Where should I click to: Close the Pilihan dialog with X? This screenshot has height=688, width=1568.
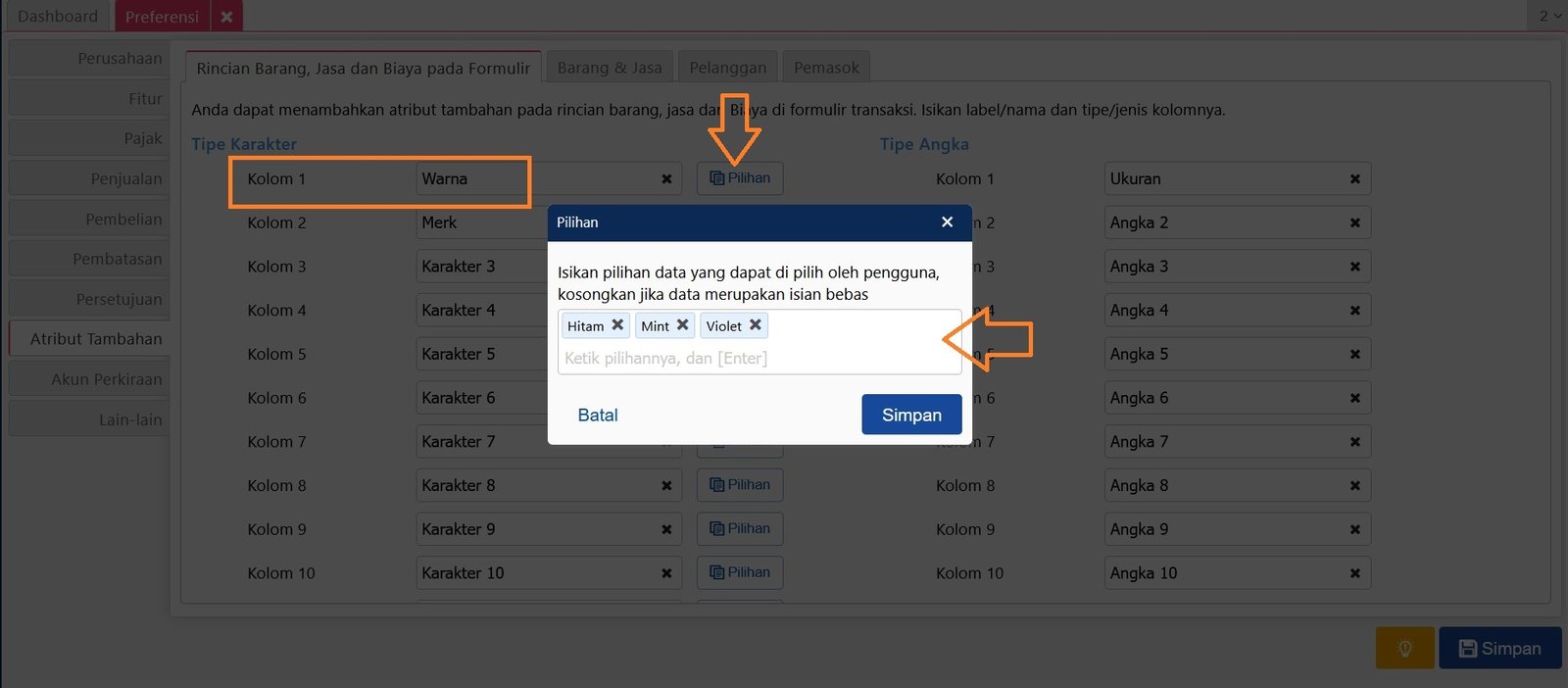click(947, 222)
